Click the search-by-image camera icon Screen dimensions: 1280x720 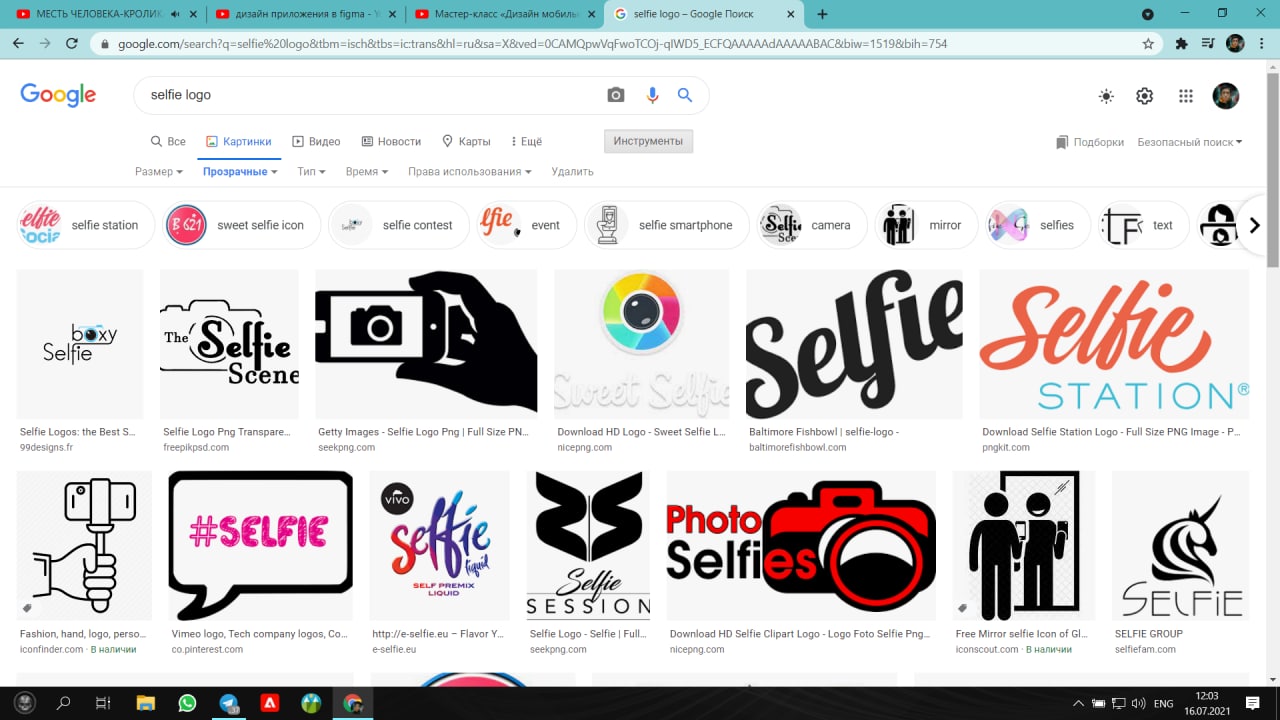coord(616,95)
